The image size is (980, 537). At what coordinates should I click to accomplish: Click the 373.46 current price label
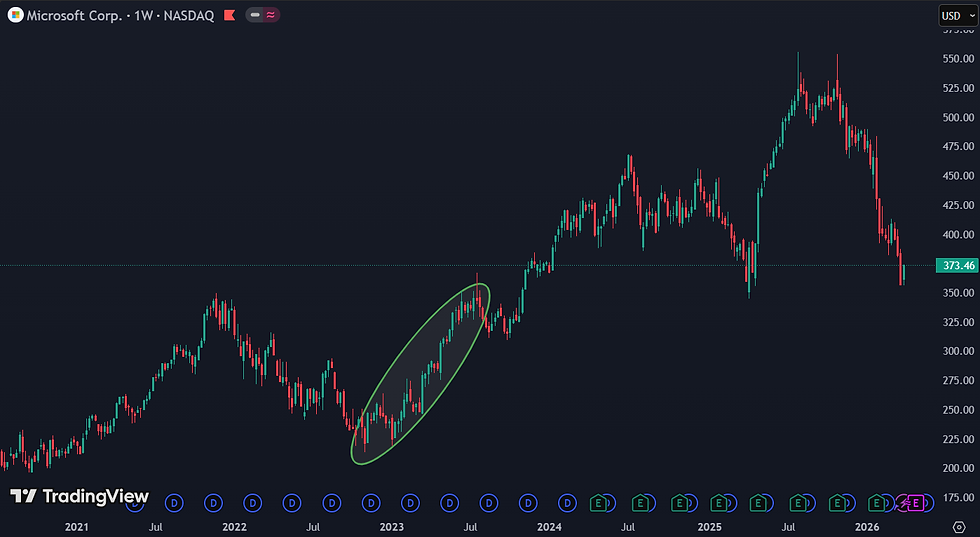click(x=956, y=266)
